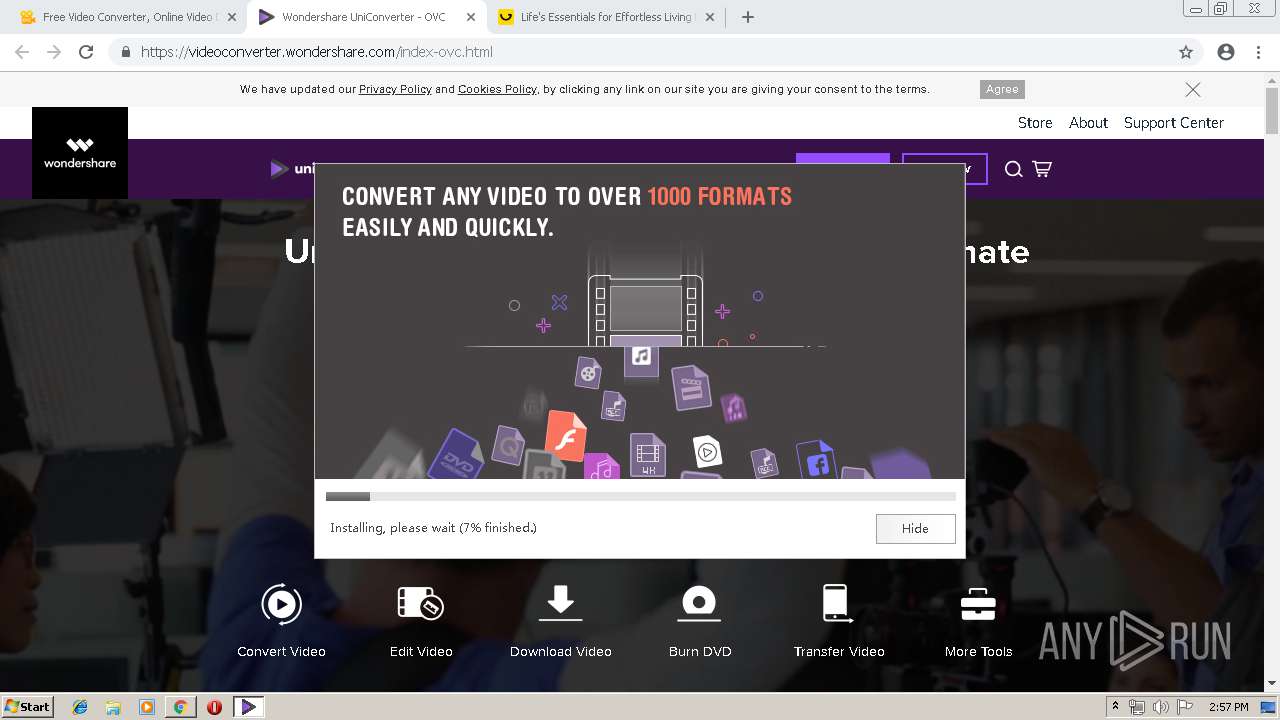
Task: Open the Store menu link
Action: (1035, 123)
